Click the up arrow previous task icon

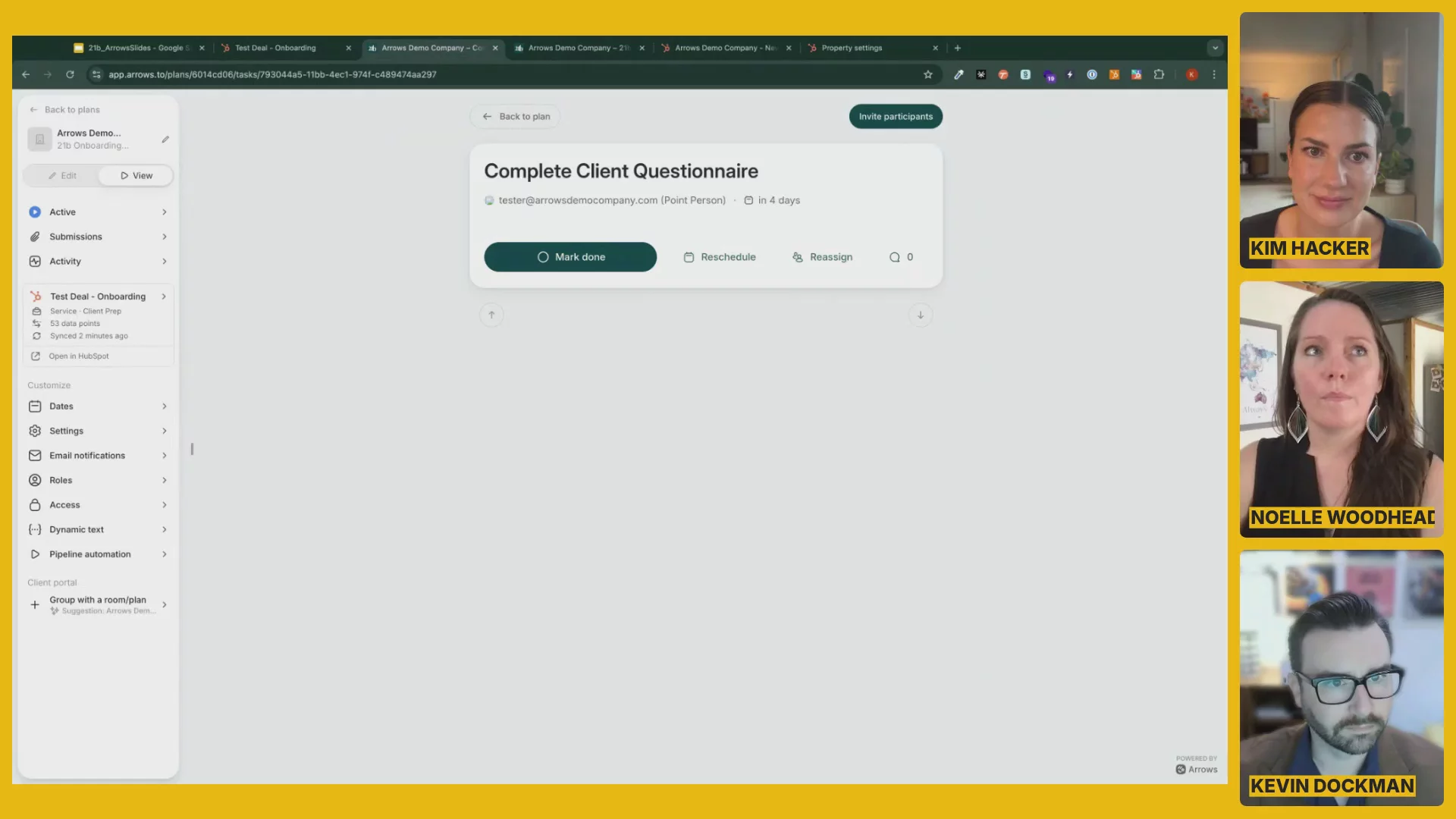click(x=491, y=315)
